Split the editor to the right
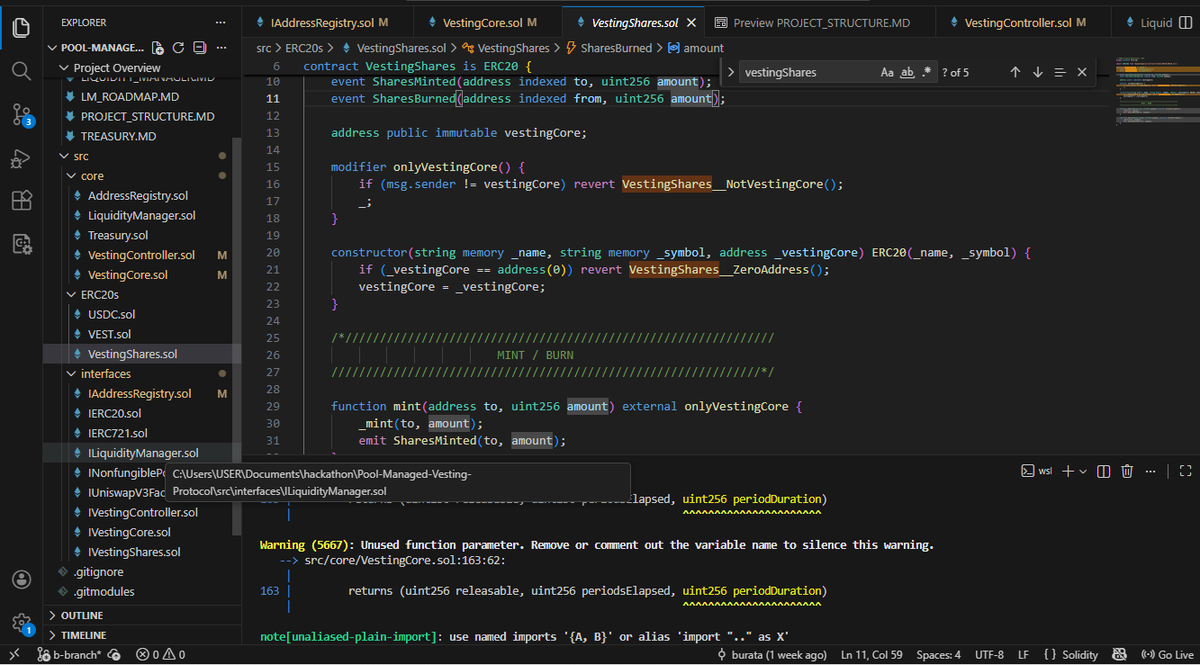The height and width of the screenshot is (665, 1200). click(x=1187, y=22)
